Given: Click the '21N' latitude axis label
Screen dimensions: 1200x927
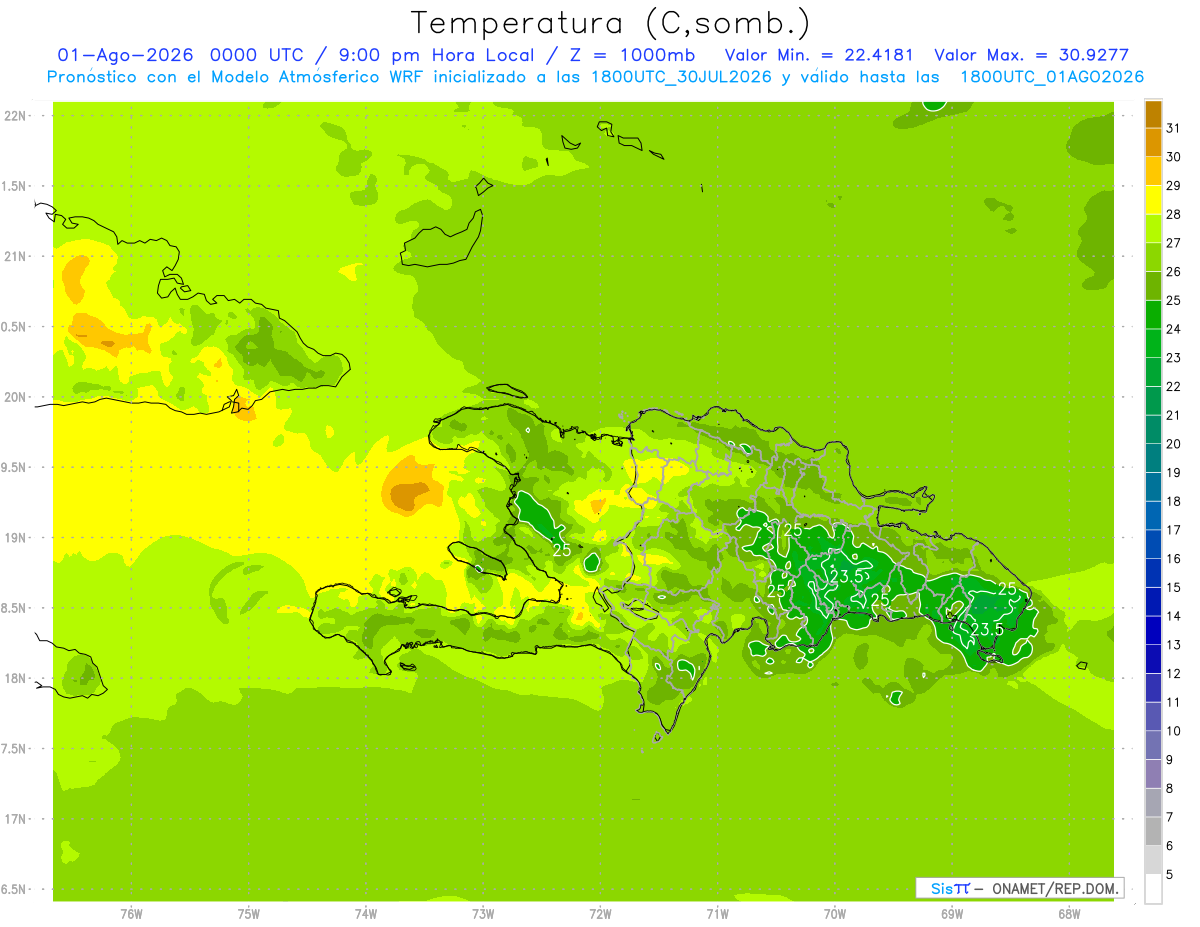Looking at the screenshot, I should [15, 256].
